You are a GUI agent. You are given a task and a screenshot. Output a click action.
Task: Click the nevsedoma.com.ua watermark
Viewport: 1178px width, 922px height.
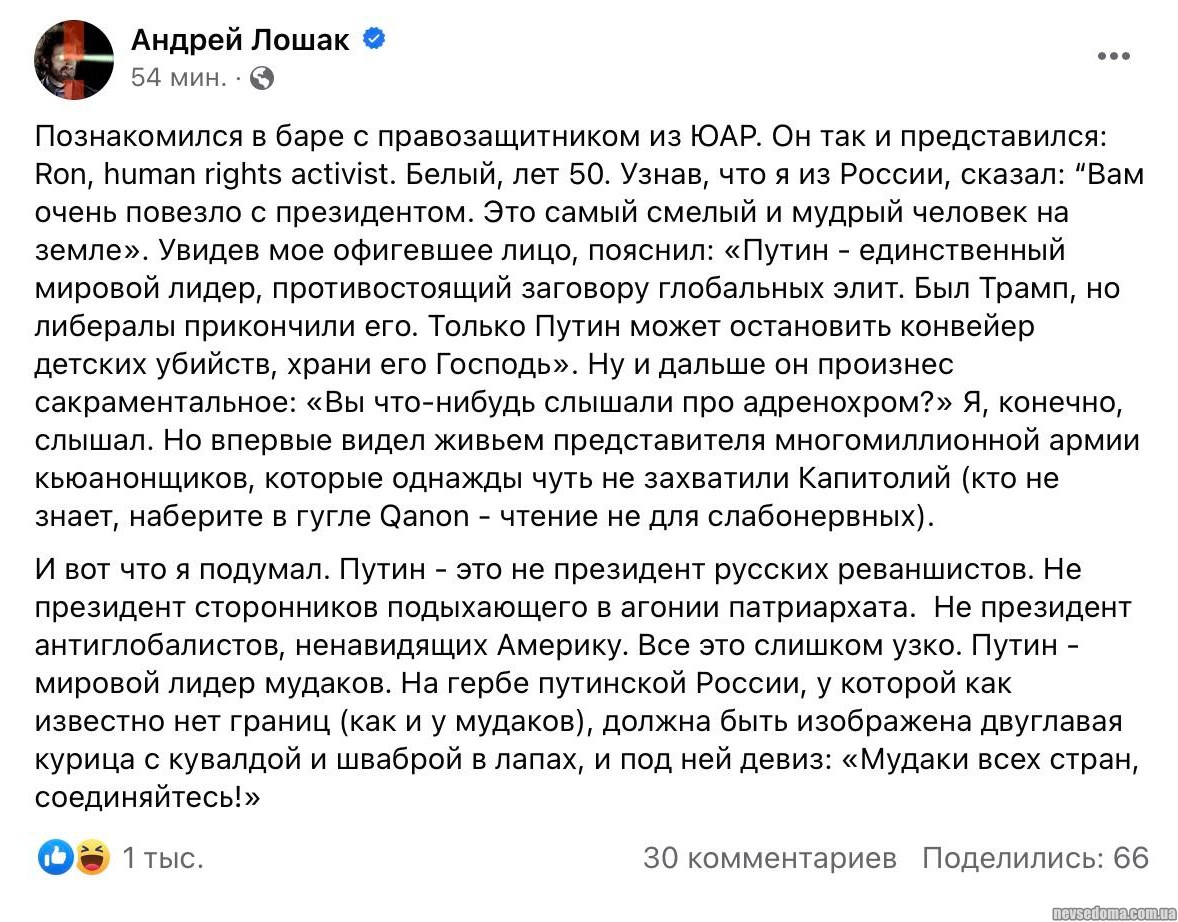click(1114, 912)
